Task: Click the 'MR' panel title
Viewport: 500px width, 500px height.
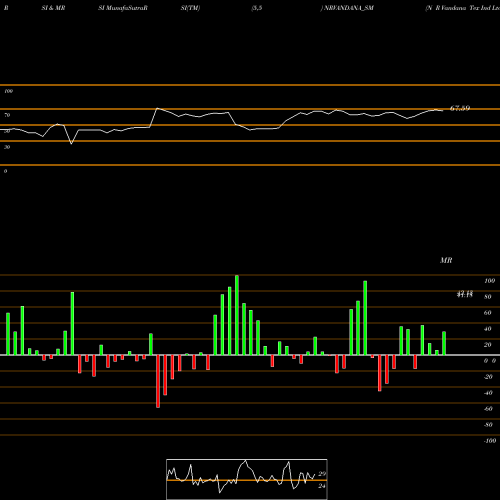Action: (x=446, y=260)
